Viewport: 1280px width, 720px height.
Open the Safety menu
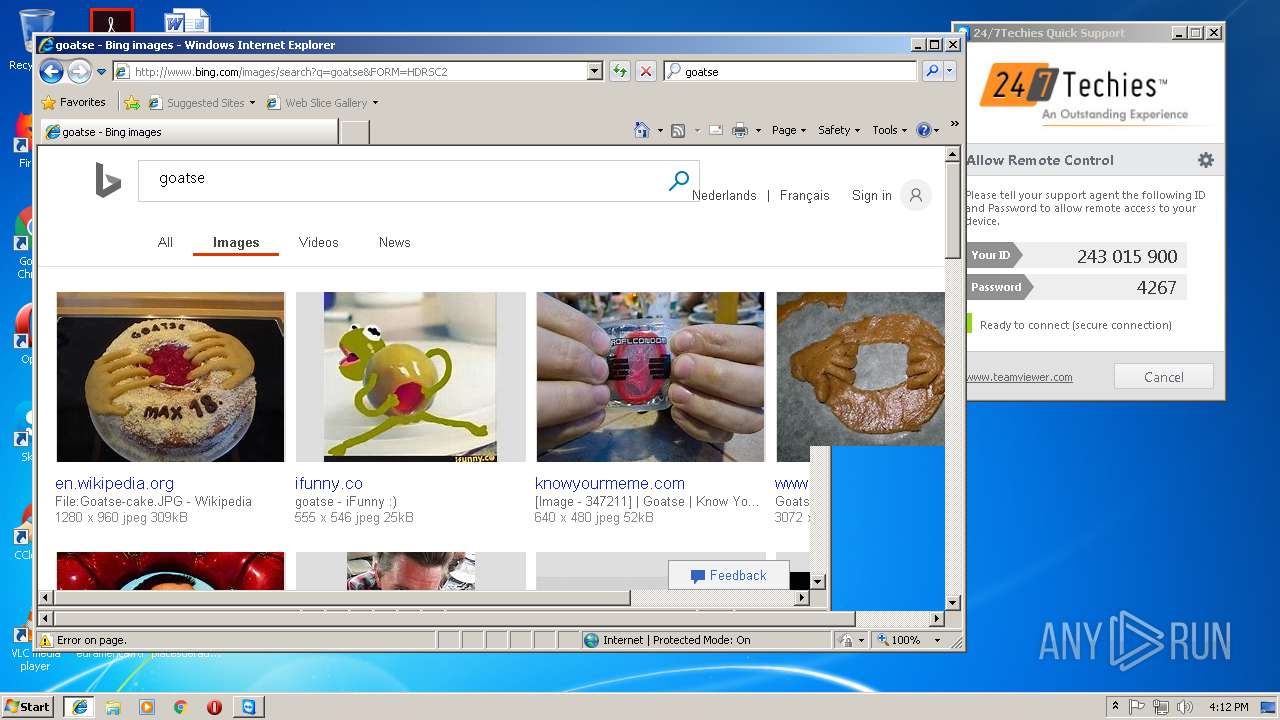coord(838,130)
